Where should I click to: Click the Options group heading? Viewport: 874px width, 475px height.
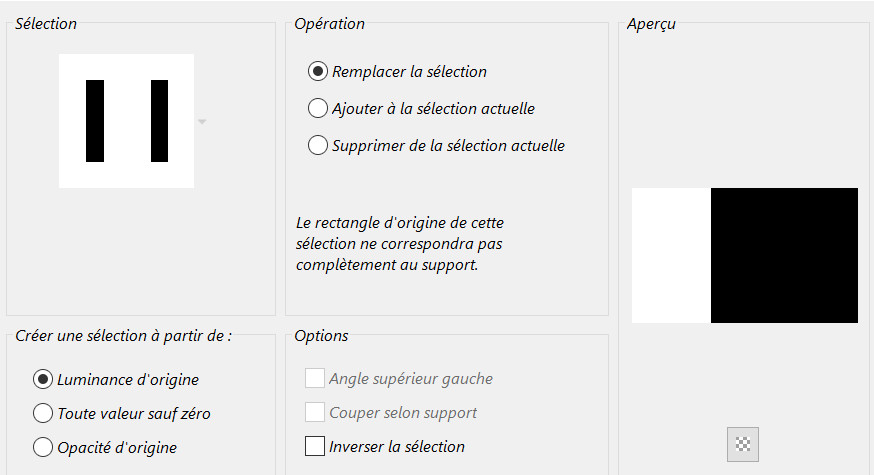pos(321,336)
